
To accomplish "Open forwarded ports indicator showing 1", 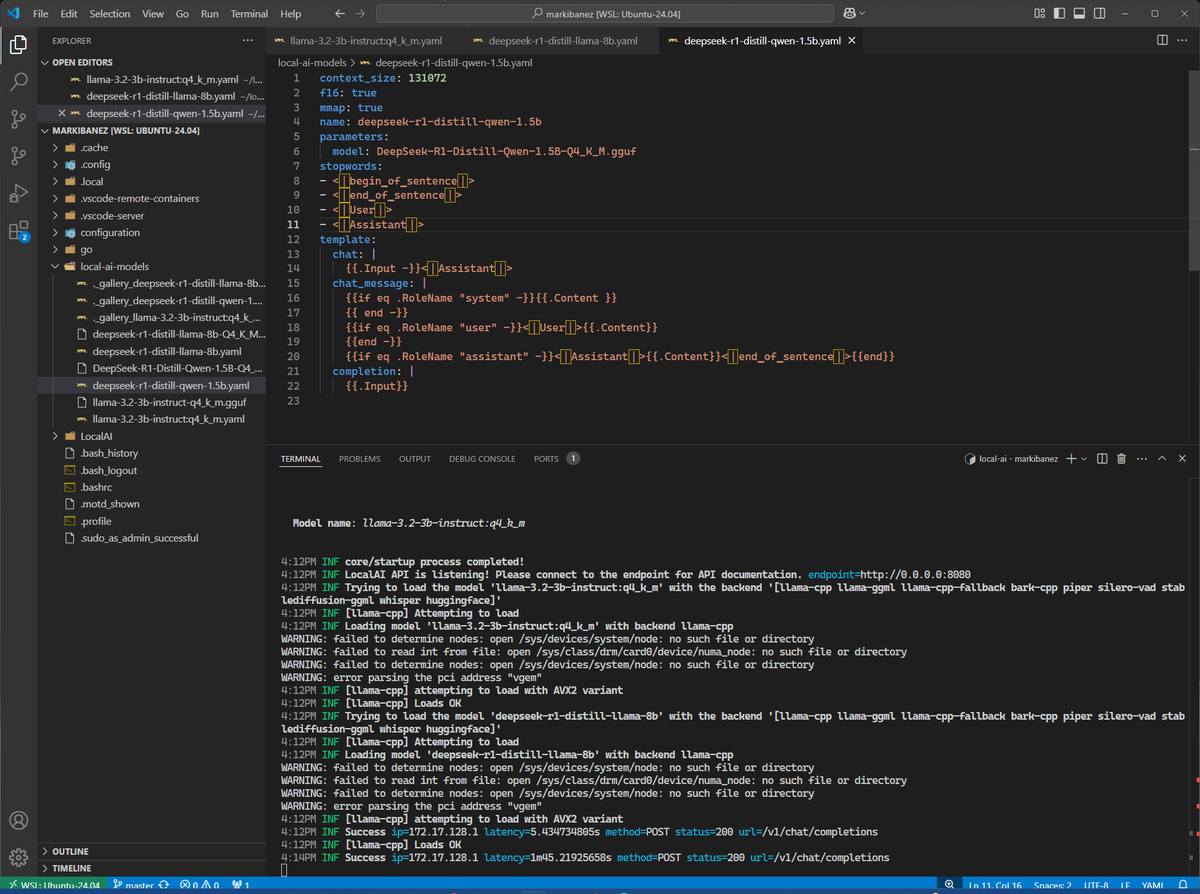I will 240,885.
